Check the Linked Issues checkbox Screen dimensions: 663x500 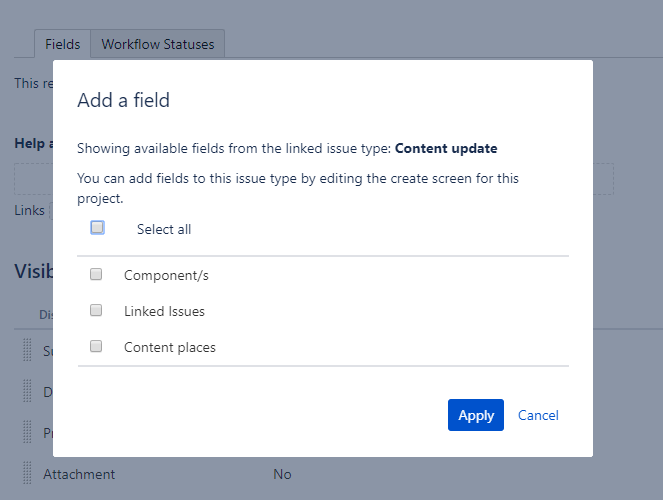pyautogui.click(x=96, y=310)
